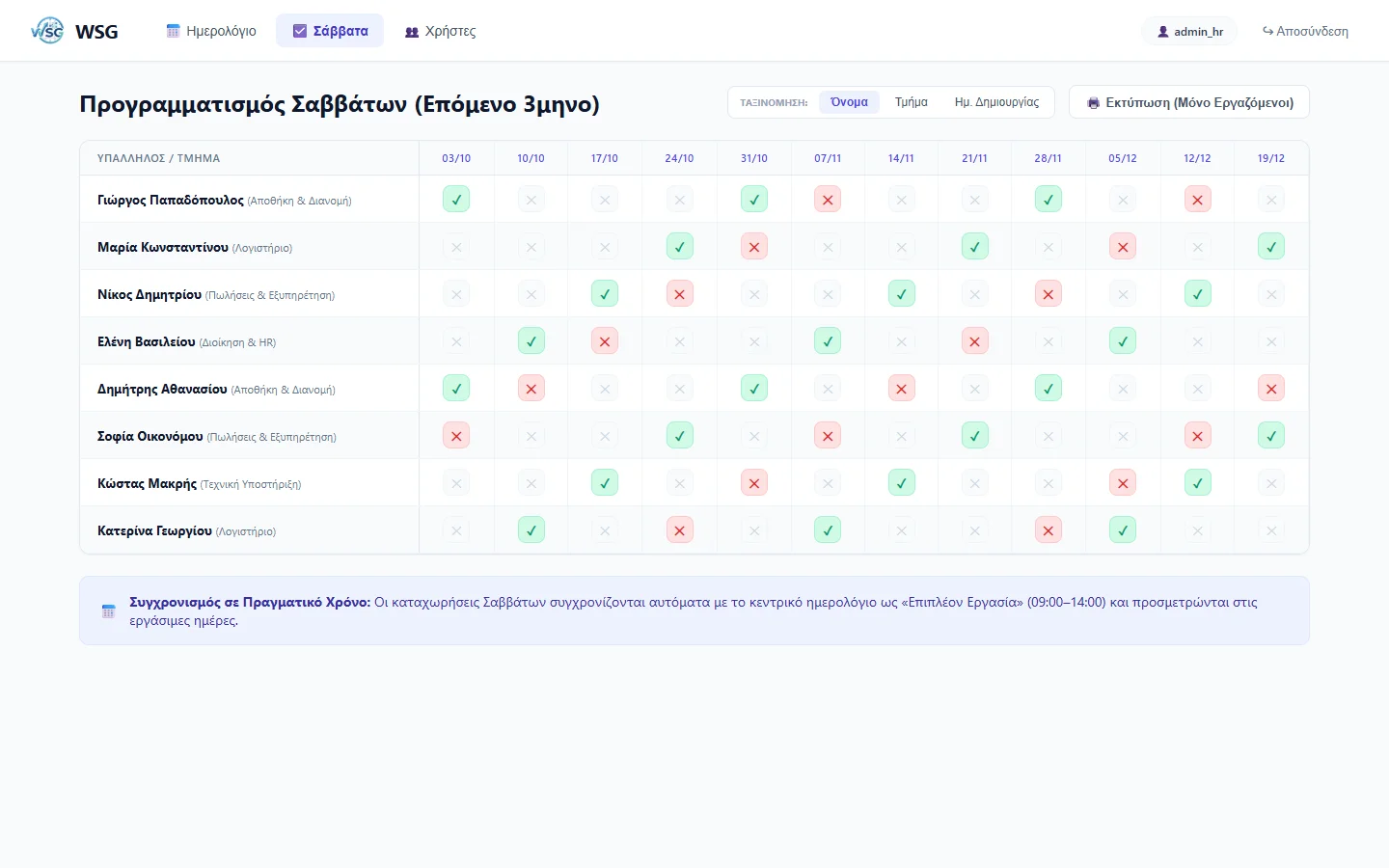Toggle Κατερίνα Γεωργίου checkmark on 07/11
The height and width of the screenshot is (868, 1389).
coord(828,530)
